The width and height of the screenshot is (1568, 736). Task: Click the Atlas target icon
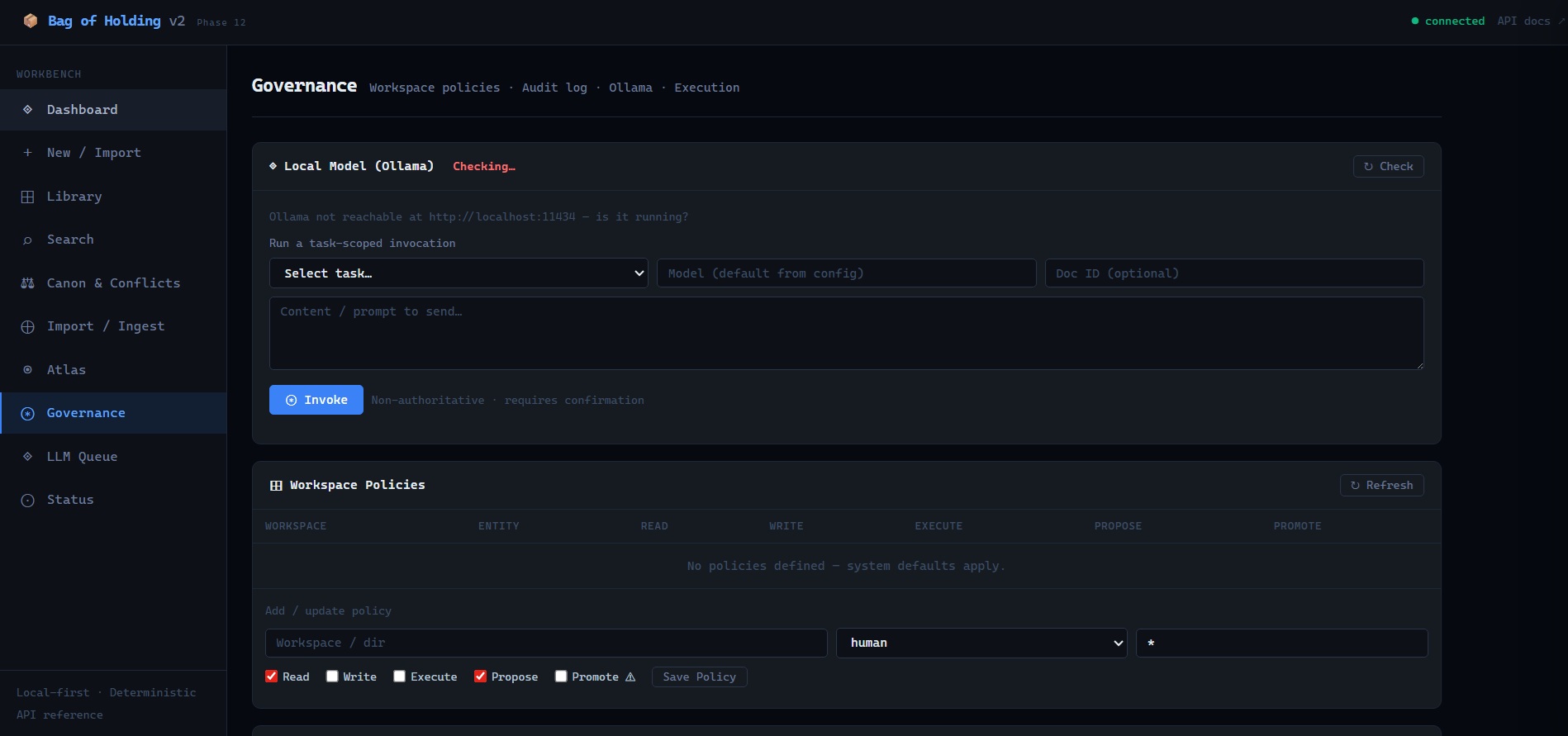tap(28, 370)
